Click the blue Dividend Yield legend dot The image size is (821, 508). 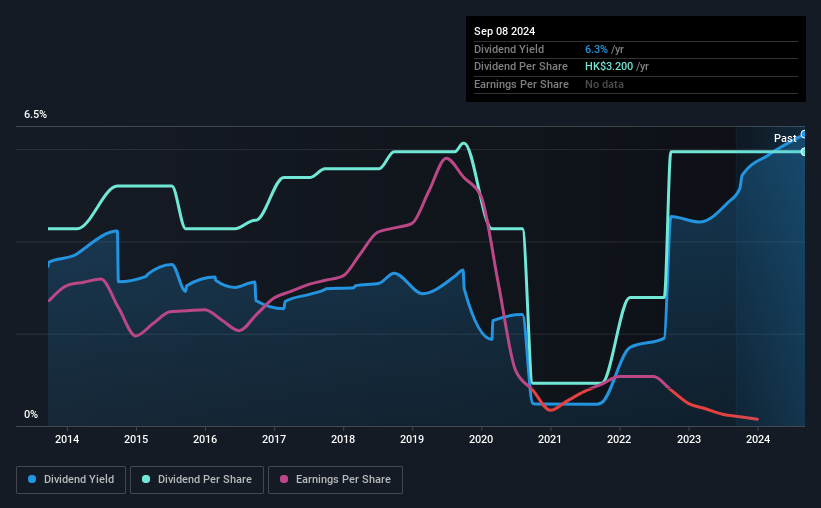32,479
